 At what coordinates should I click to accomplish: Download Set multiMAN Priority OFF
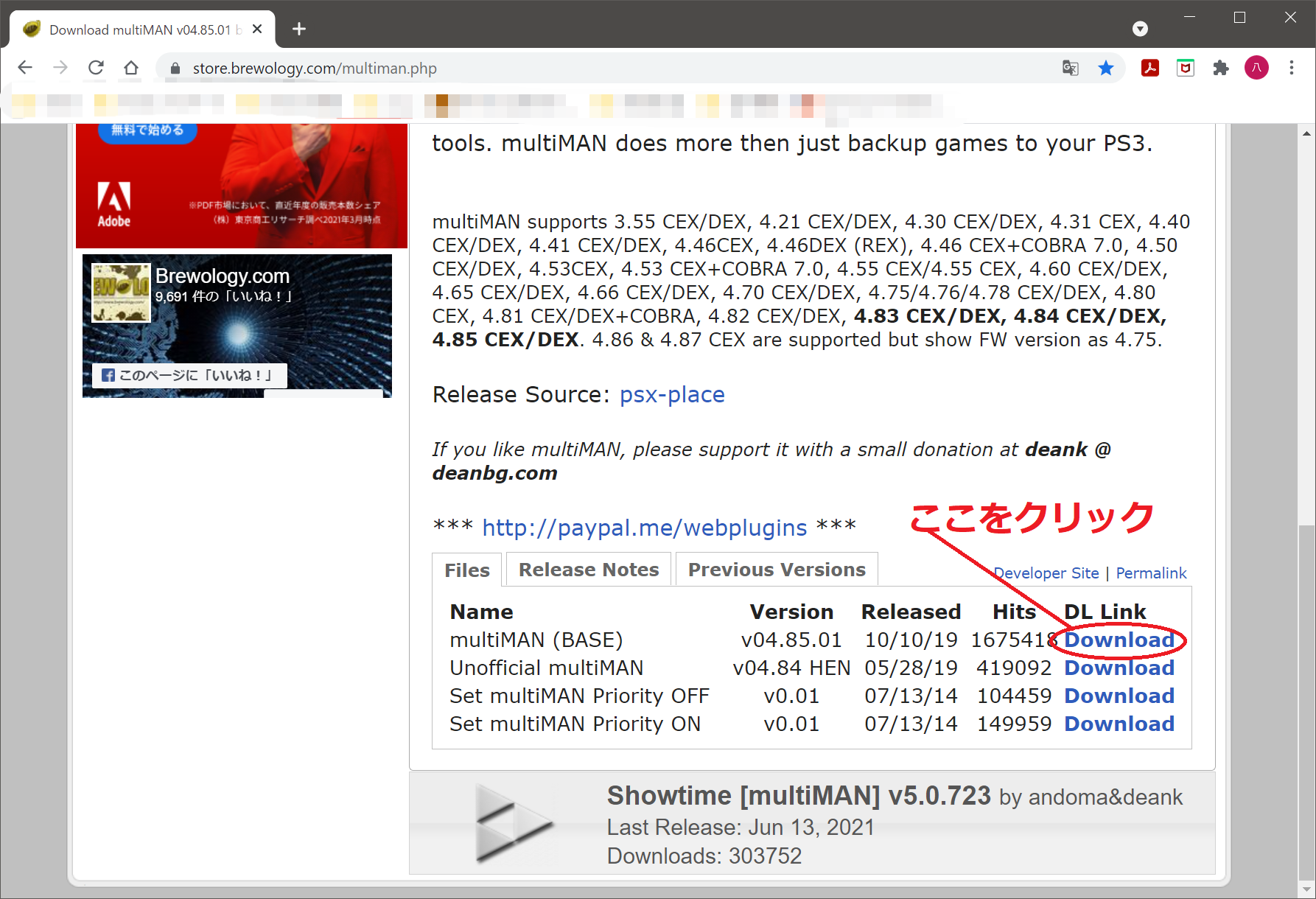[1119, 696]
